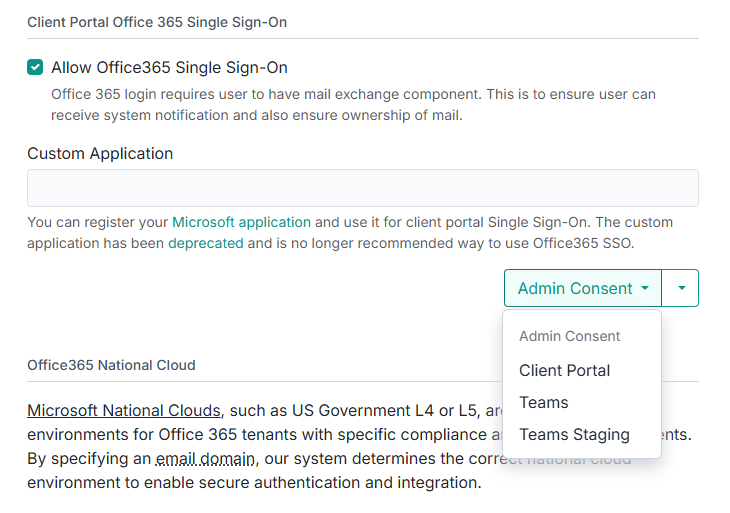
Task: Select Client Portal from the dropdown menu
Action: [564, 370]
